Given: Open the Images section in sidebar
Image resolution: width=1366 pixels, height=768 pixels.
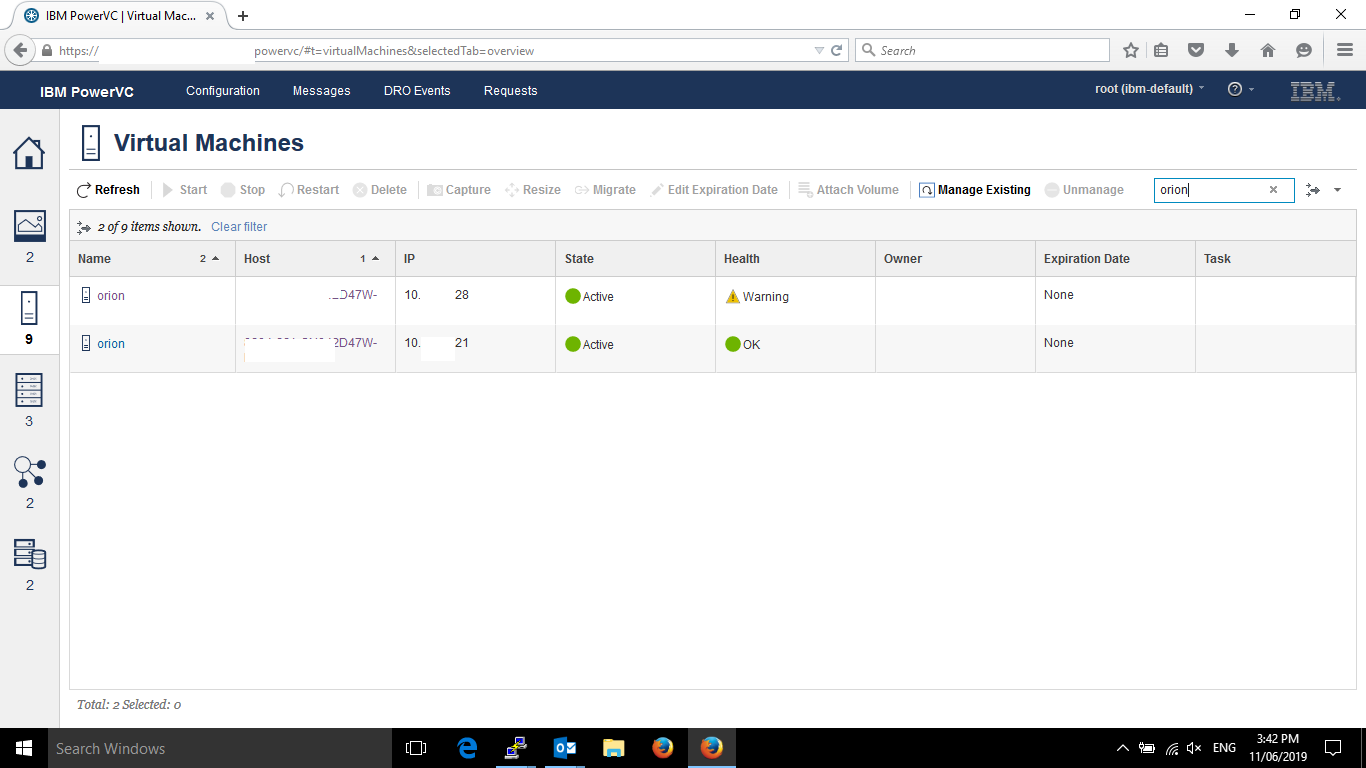Looking at the screenshot, I should (29, 226).
